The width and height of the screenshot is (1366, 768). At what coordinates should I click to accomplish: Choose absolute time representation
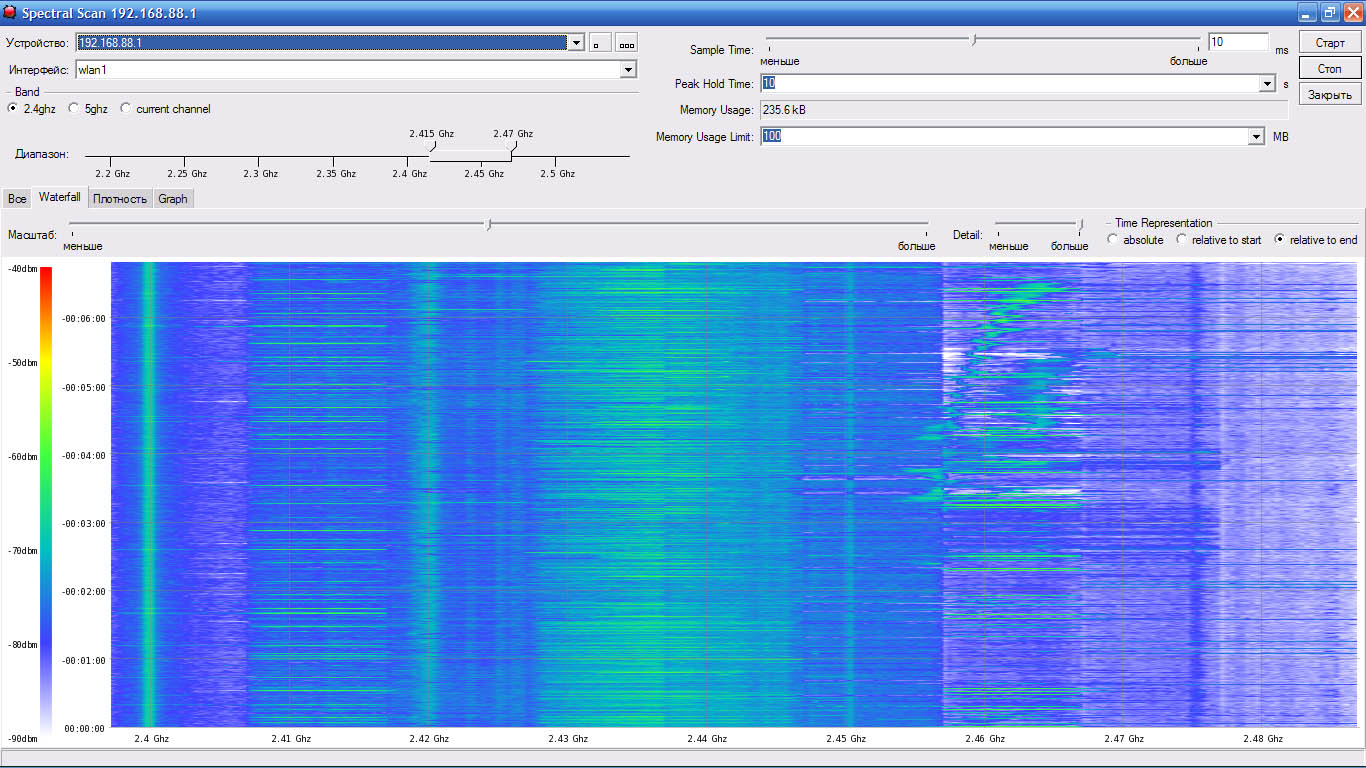pyautogui.click(x=1113, y=240)
